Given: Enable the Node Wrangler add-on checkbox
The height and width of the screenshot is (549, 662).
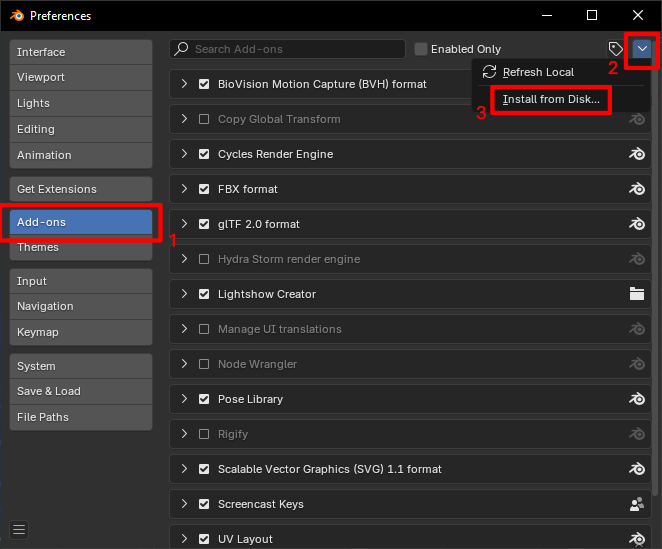Looking at the screenshot, I should 204,364.
